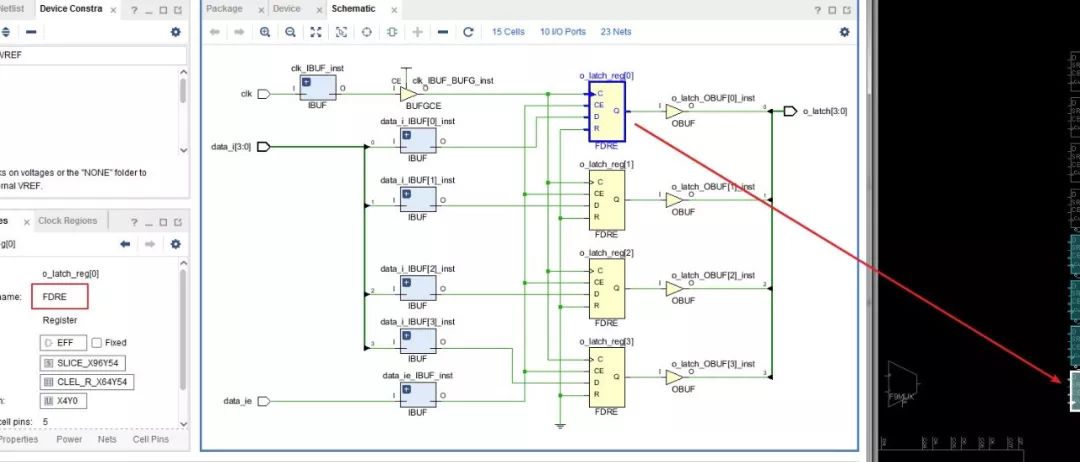Click CLEL_R_X64Y54 tile button
This screenshot has height=462, width=1080.
coord(87,381)
